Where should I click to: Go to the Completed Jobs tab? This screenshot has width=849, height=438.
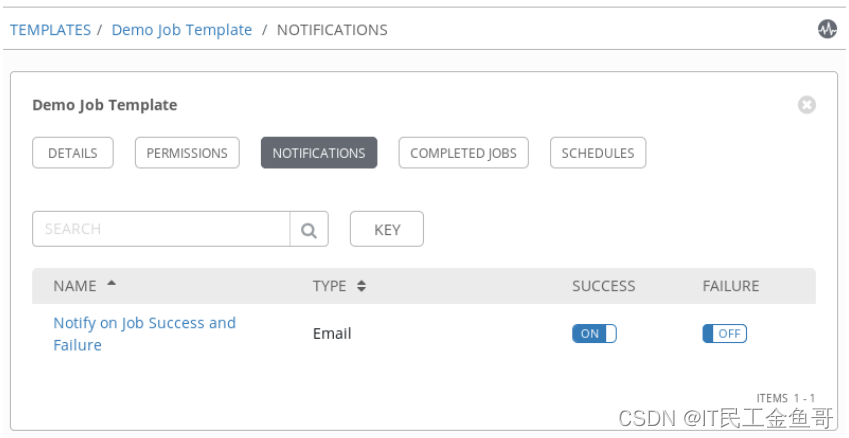(x=463, y=153)
